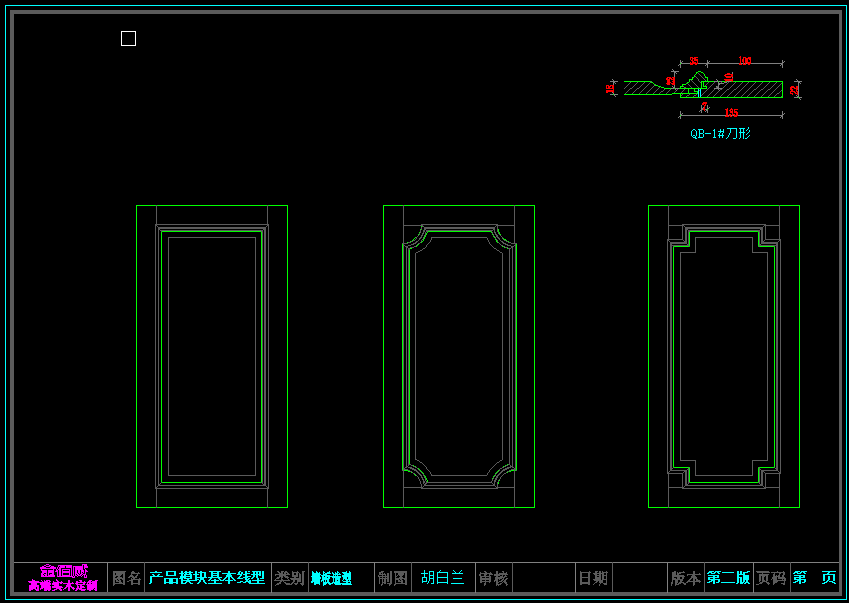Select the 35 dimension text
The height and width of the screenshot is (603, 849).
(x=692, y=62)
